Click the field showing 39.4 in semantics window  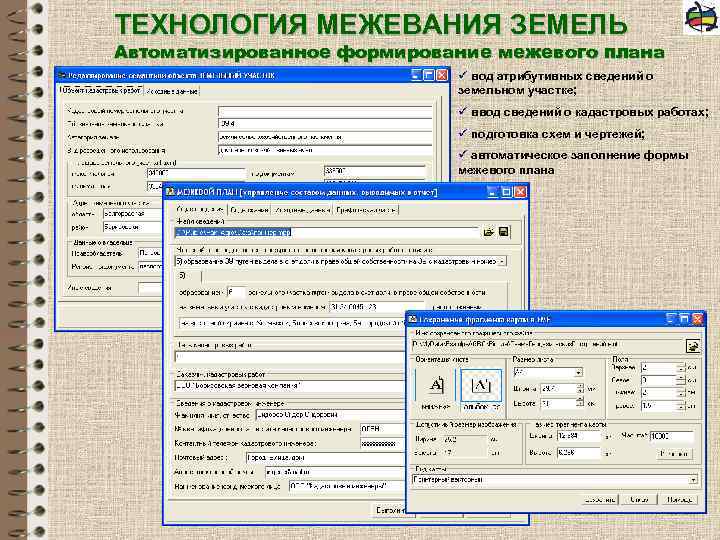point(325,124)
